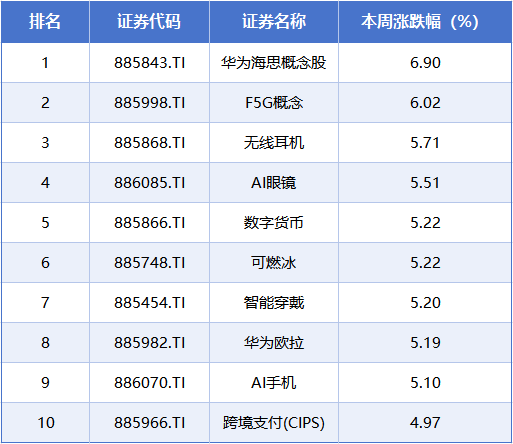Click the 证券代码 column header
The image size is (513, 444).
pos(149,22)
